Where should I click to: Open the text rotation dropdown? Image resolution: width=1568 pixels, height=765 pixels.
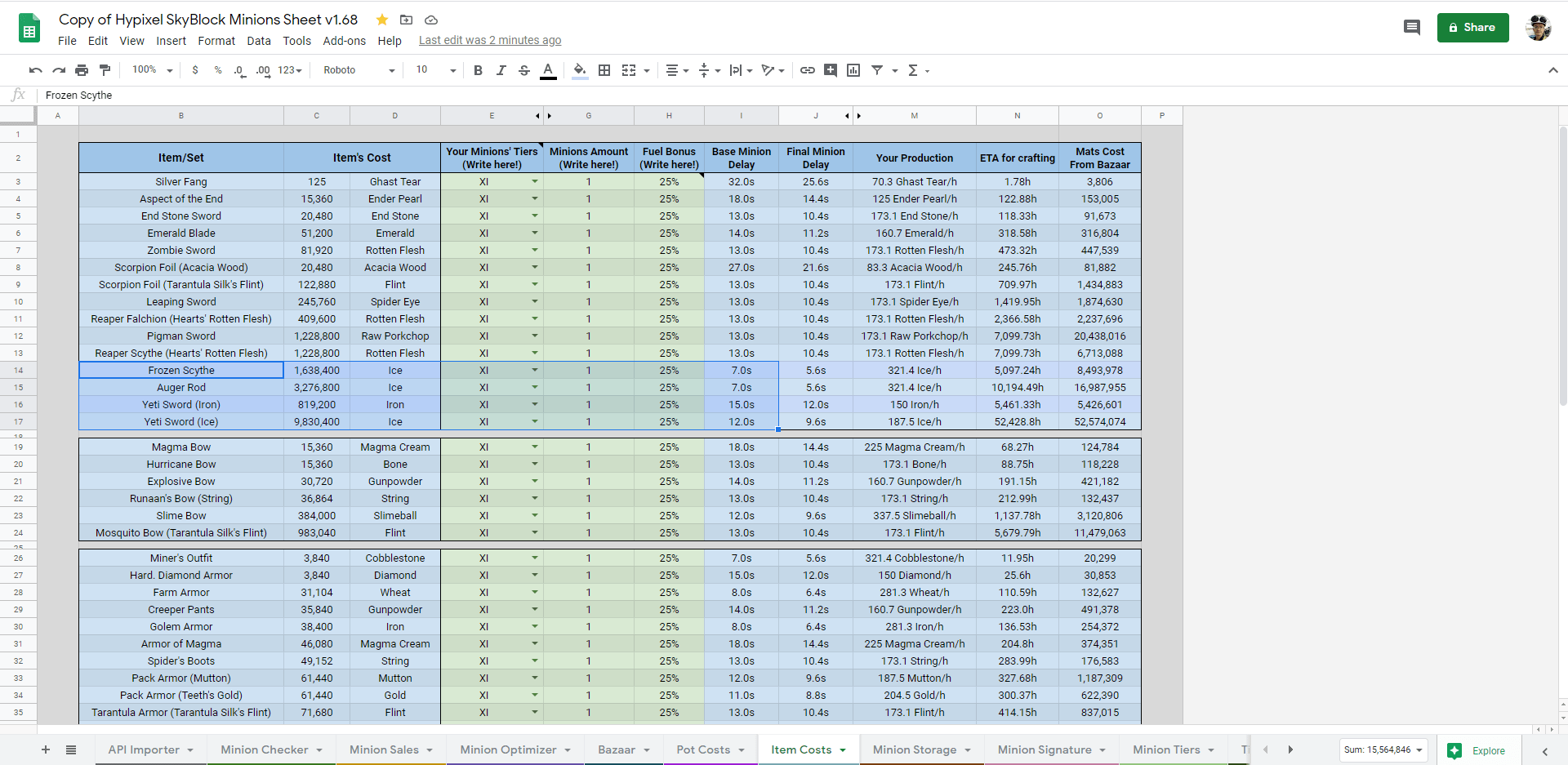click(x=773, y=70)
